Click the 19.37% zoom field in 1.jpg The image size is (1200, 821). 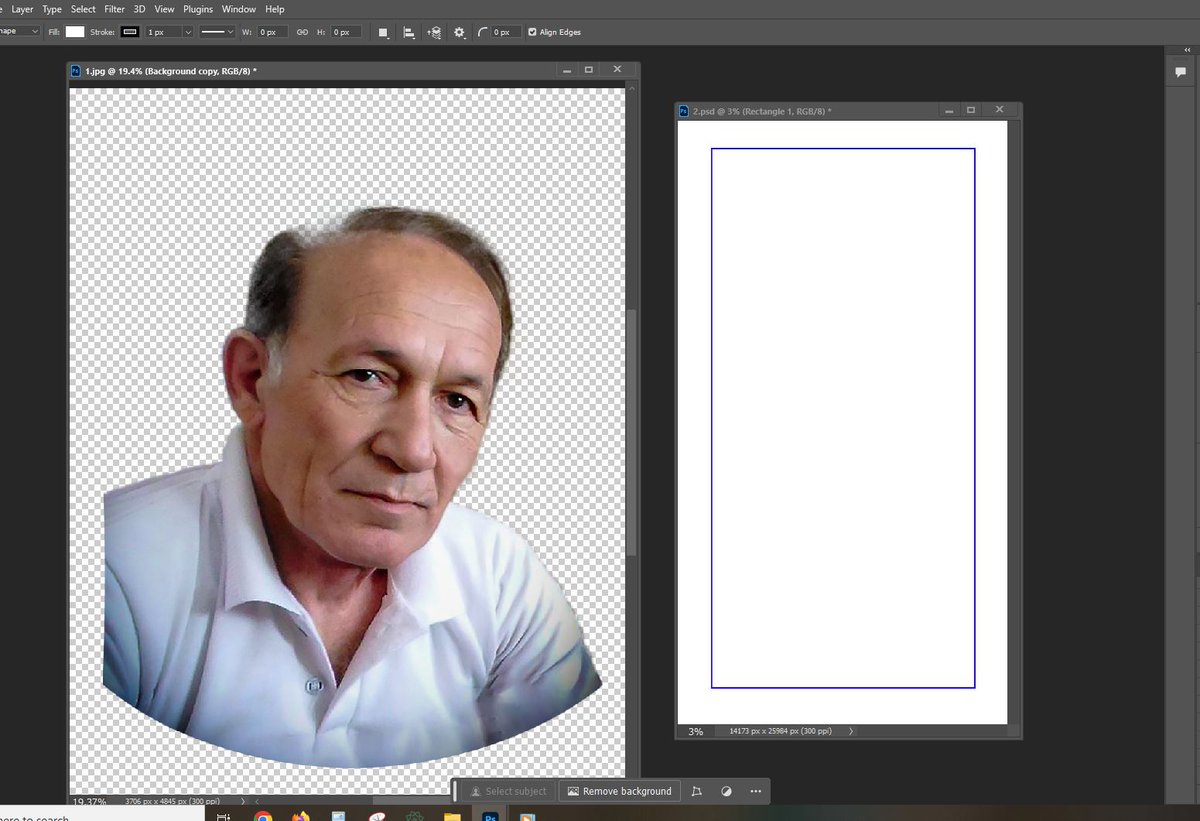pos(88,802)
